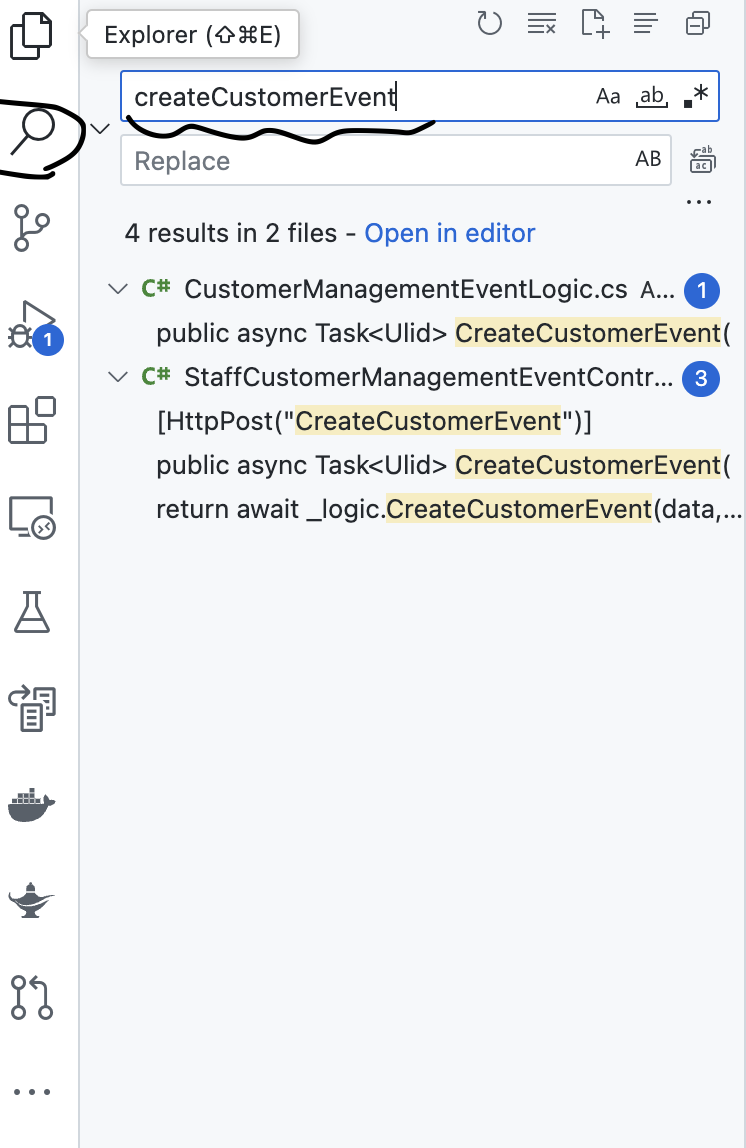Open the HttpPost CreateCustomerEvent result line
Viewport: 746px width, 1148px height.
tap(375, 421)
